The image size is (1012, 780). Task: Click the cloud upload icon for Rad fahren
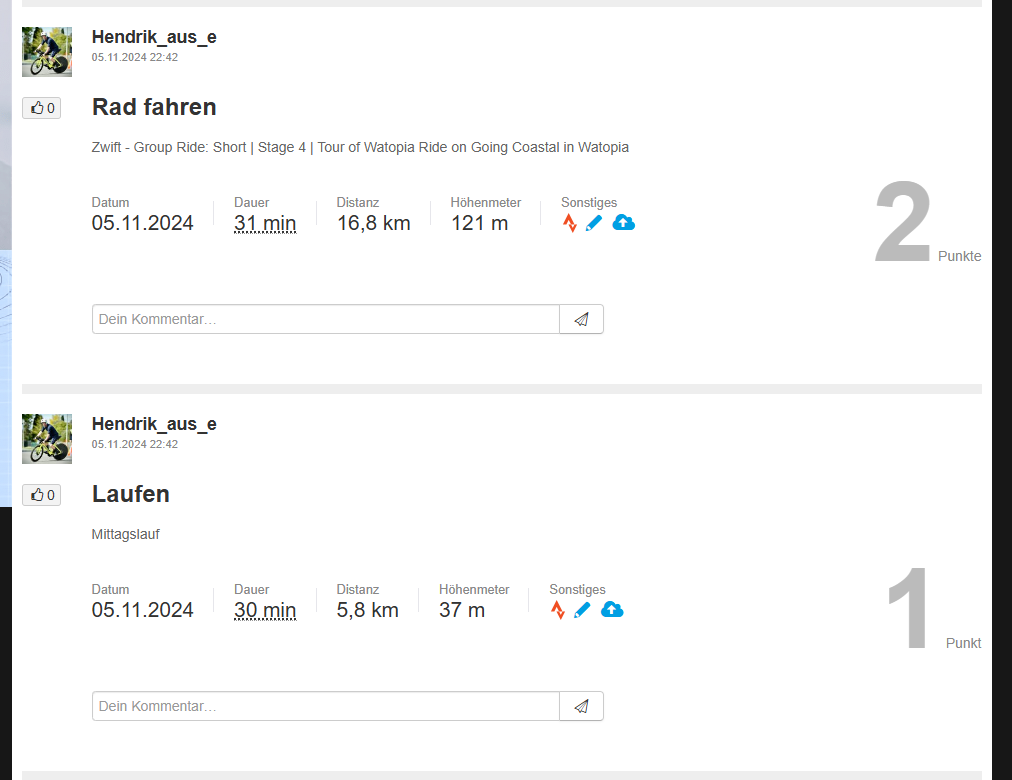point(623,222)
